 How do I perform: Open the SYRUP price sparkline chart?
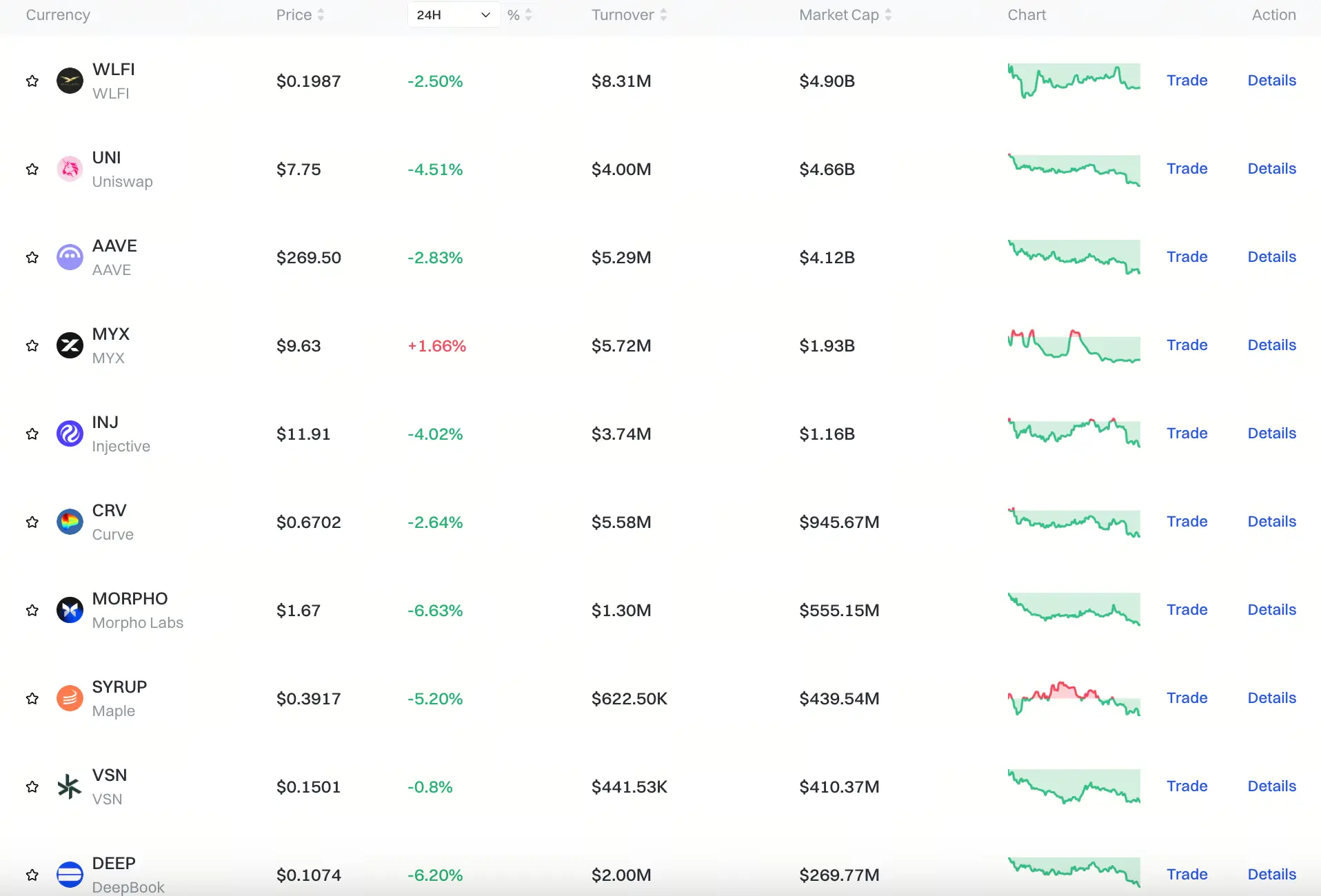click(x=1073, y=698)
